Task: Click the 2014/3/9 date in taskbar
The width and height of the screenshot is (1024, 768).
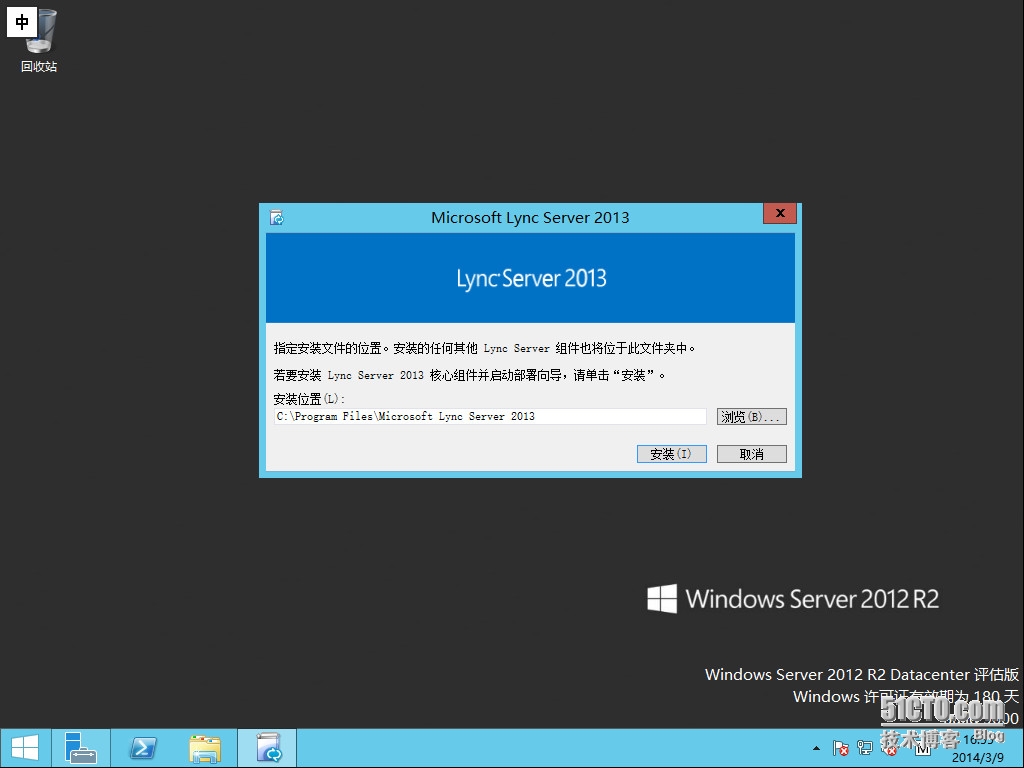Action: tap(978, 758)
